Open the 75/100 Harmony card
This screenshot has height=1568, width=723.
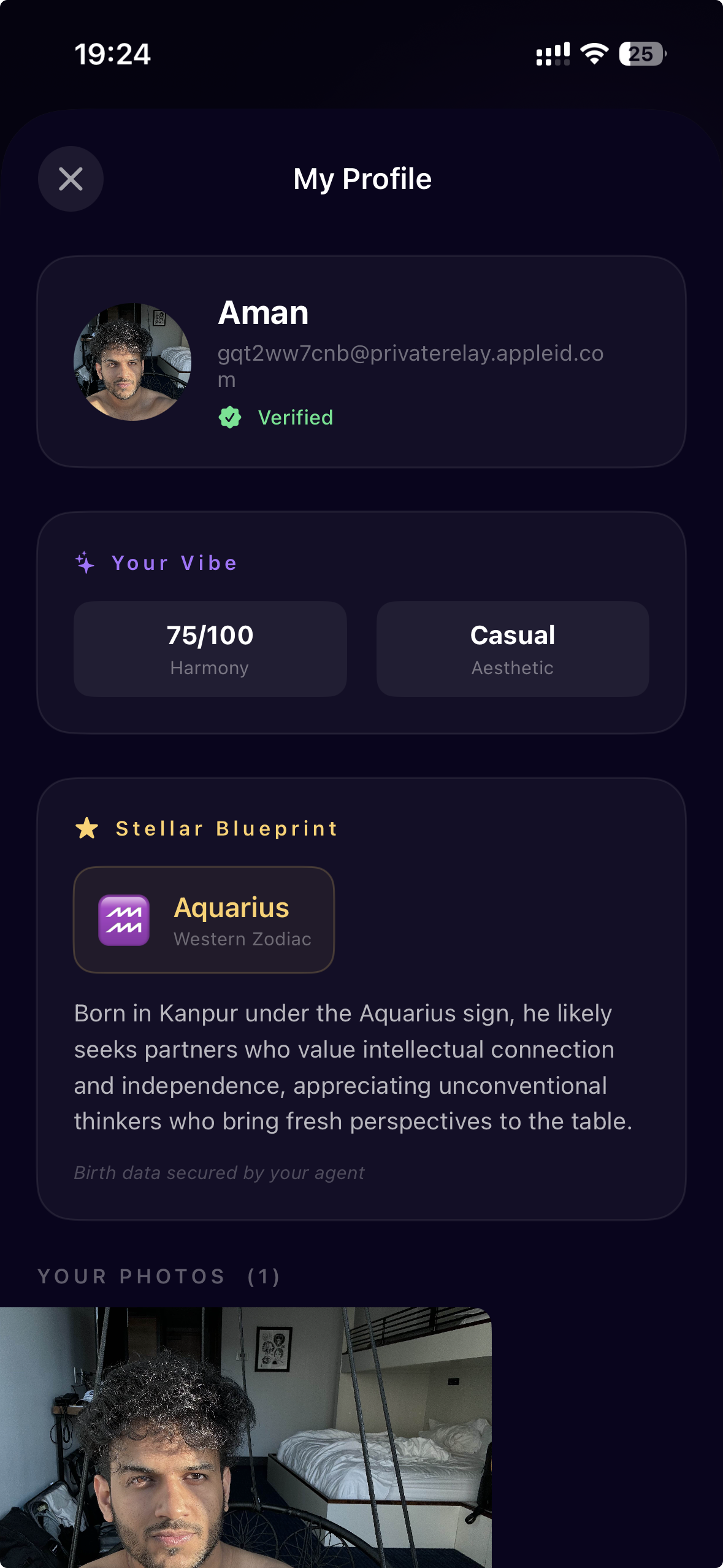point(210,648)
